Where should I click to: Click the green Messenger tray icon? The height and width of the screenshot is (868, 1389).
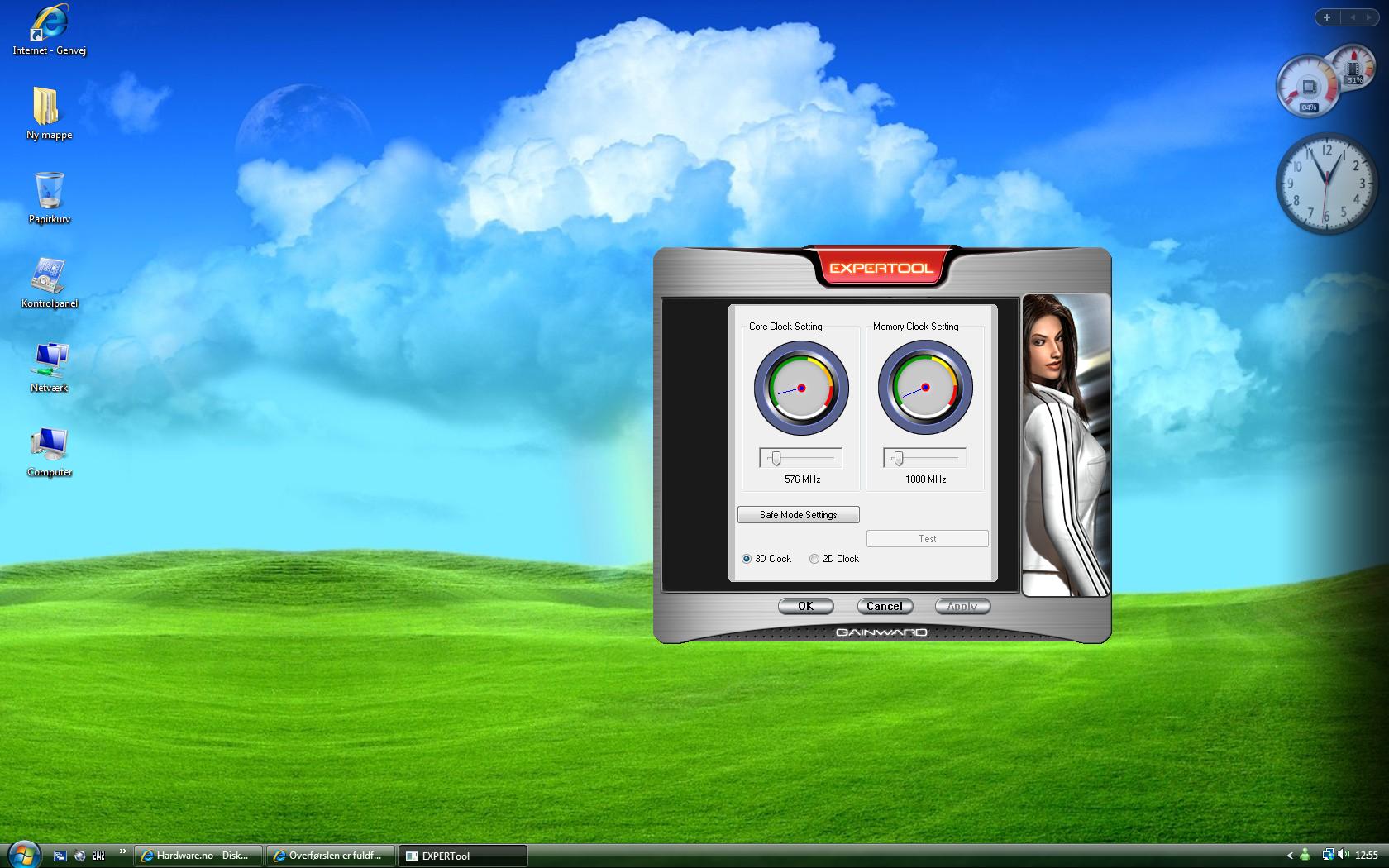pos(1305,856)
